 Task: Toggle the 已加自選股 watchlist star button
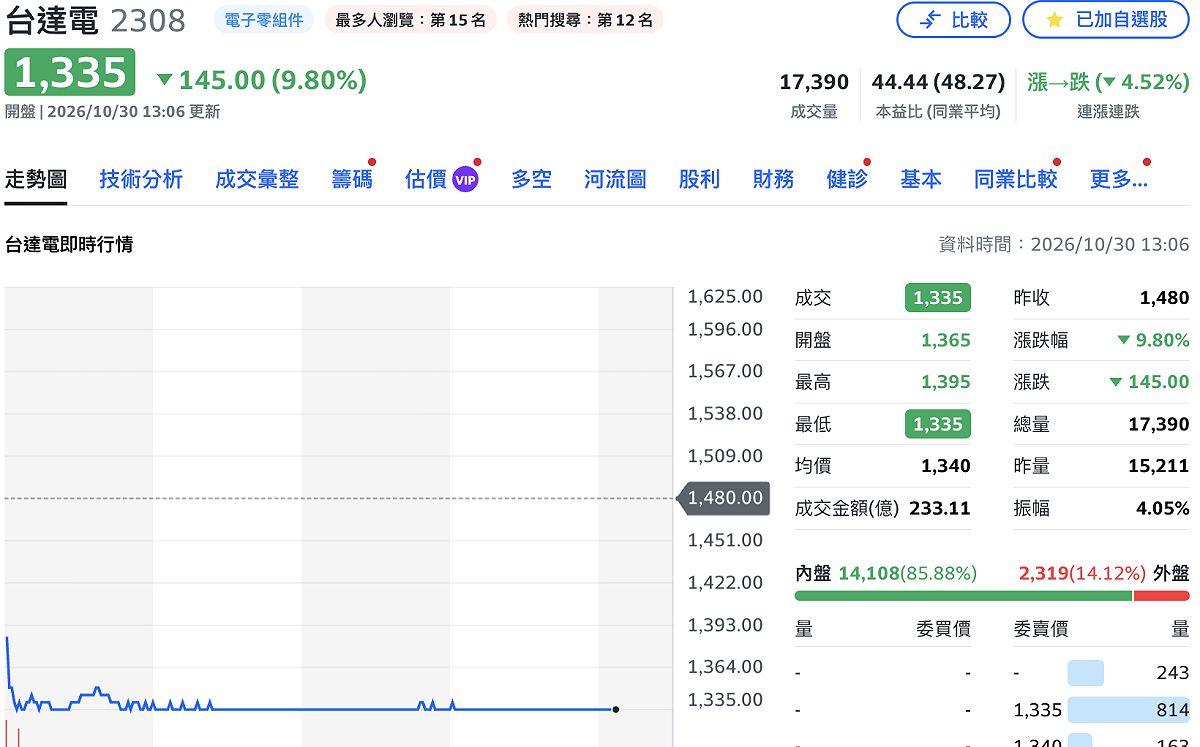[x=1106, y=20]
